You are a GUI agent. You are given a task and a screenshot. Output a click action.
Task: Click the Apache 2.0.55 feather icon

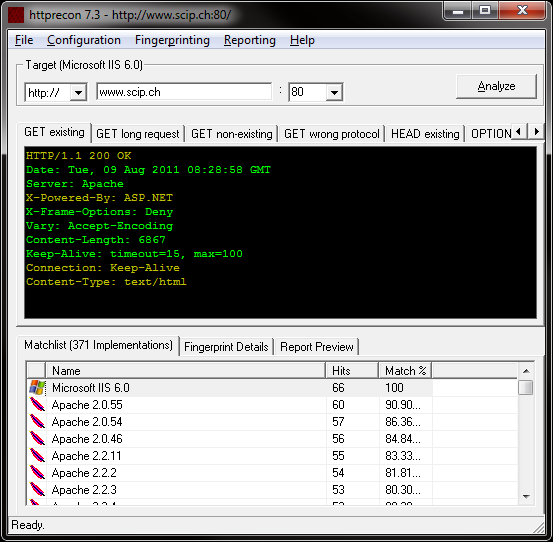(37, 404)
